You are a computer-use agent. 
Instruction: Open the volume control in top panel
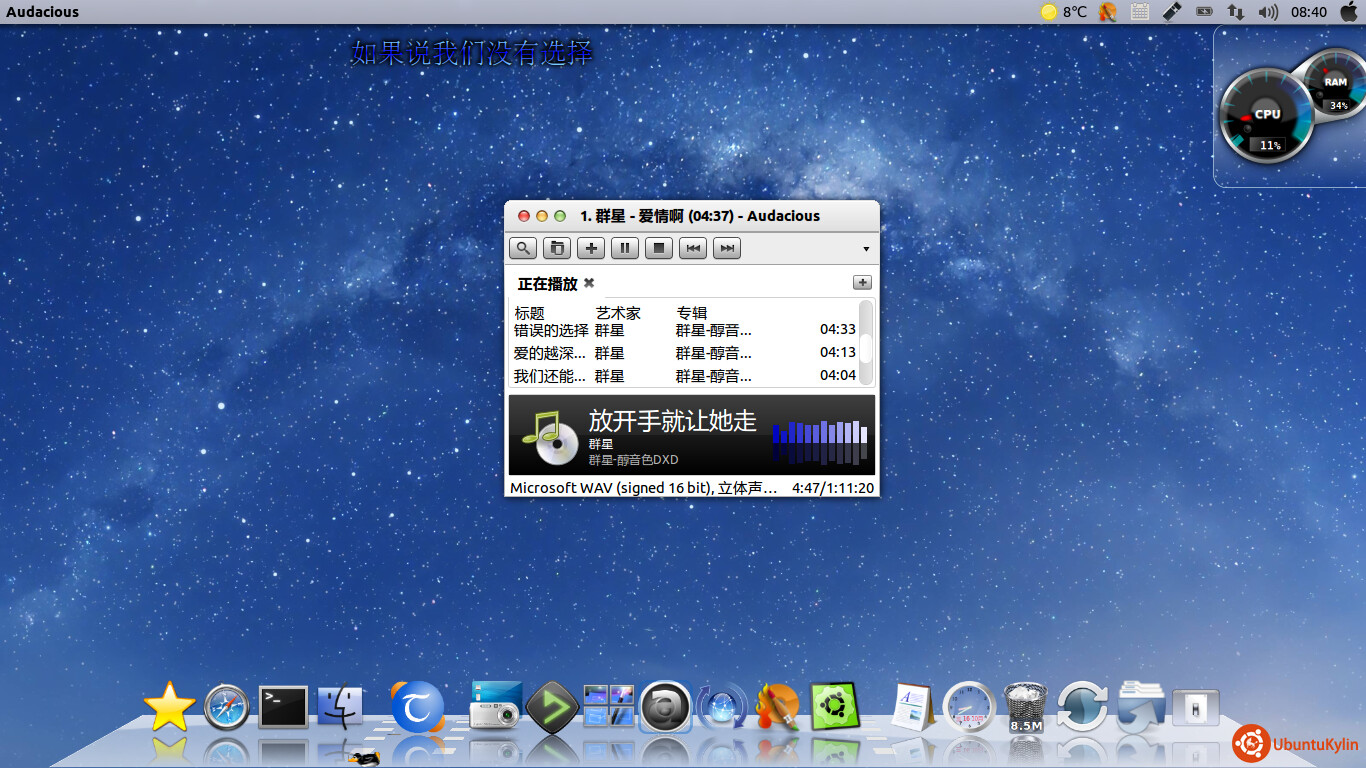coord(1268,12)
